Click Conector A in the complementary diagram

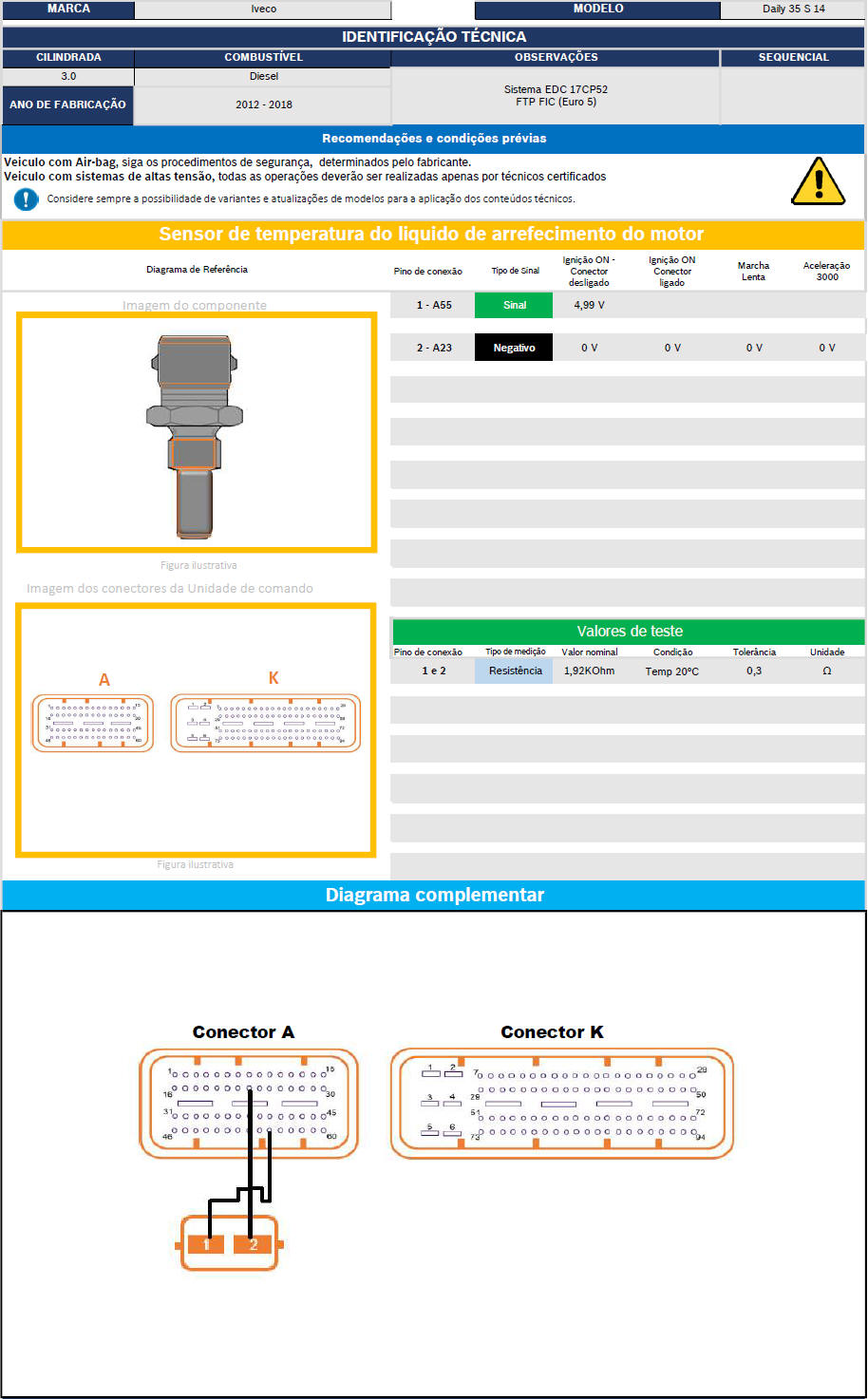(249, 1103)
